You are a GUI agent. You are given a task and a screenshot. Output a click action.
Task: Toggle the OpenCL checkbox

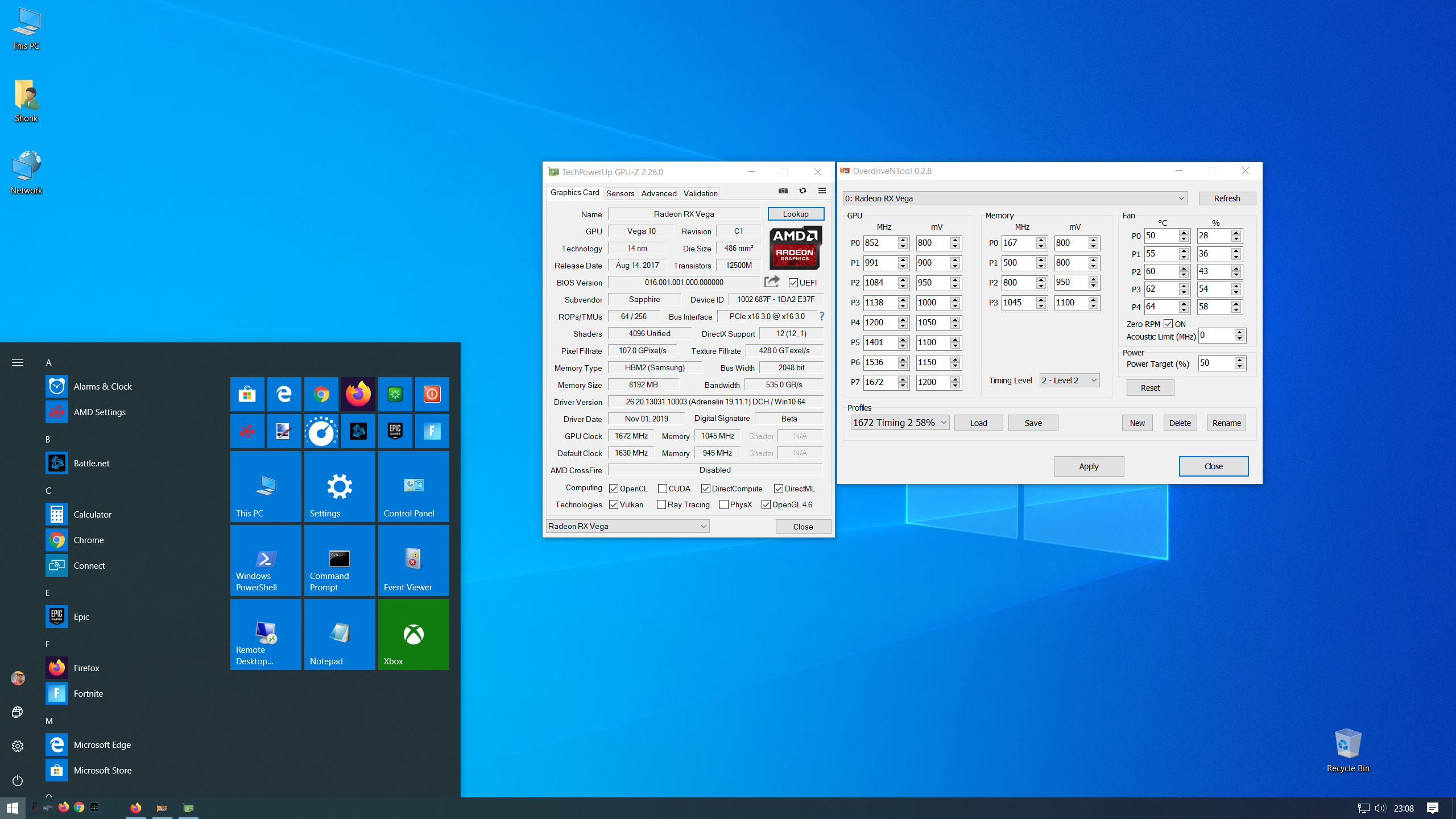point(614,489)
